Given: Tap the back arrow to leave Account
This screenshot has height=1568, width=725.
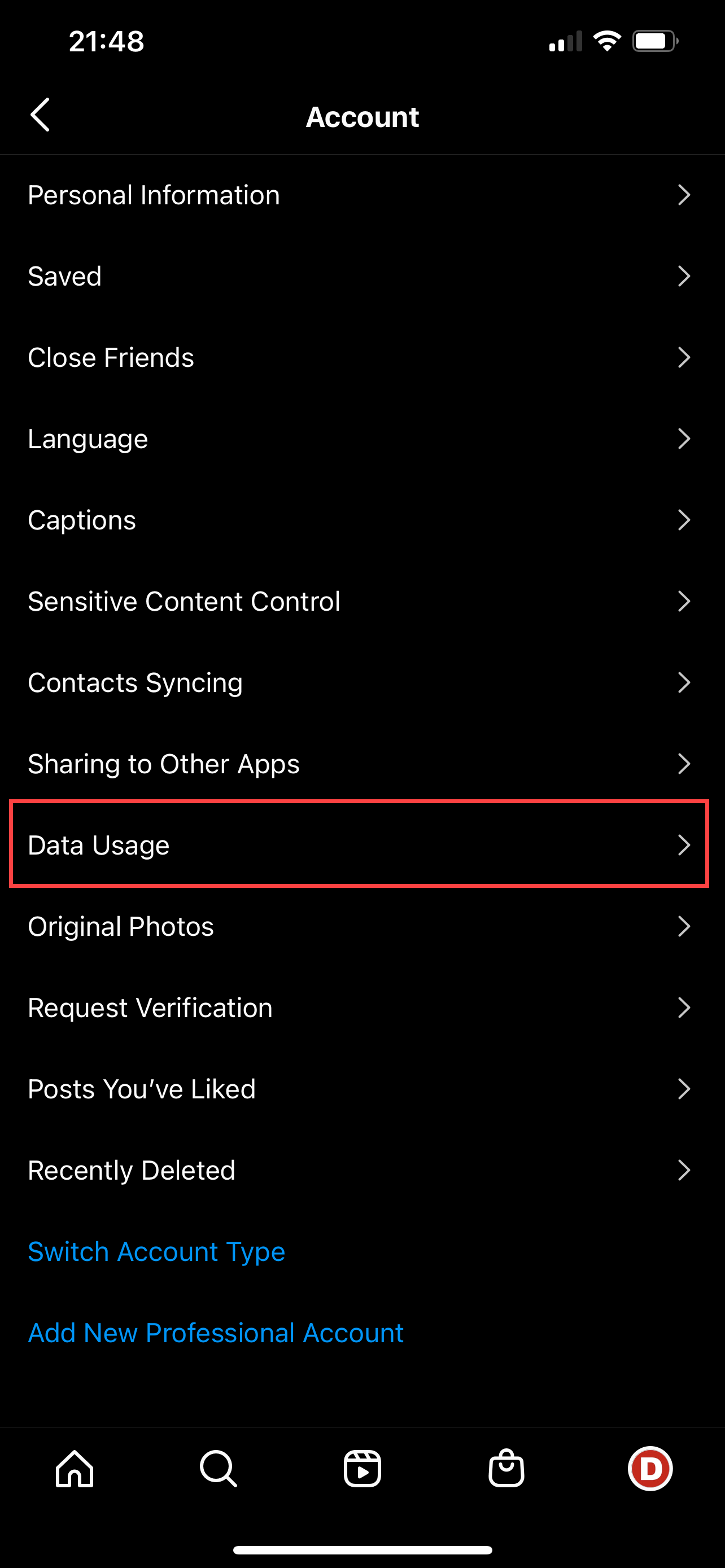Looking at the screenshot, I should (40, 115).
